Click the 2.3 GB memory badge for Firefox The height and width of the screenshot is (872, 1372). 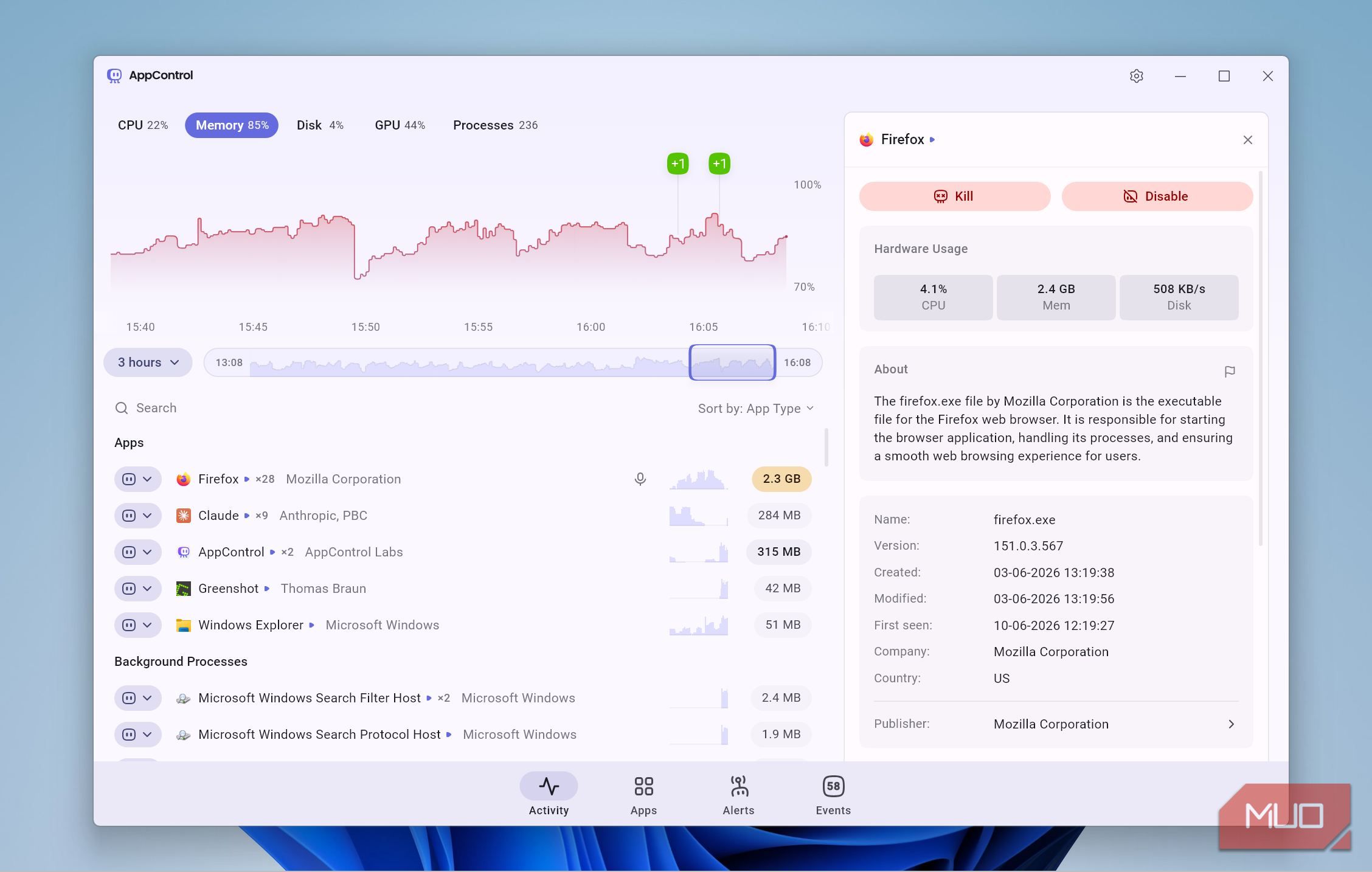tap(781, 479)
